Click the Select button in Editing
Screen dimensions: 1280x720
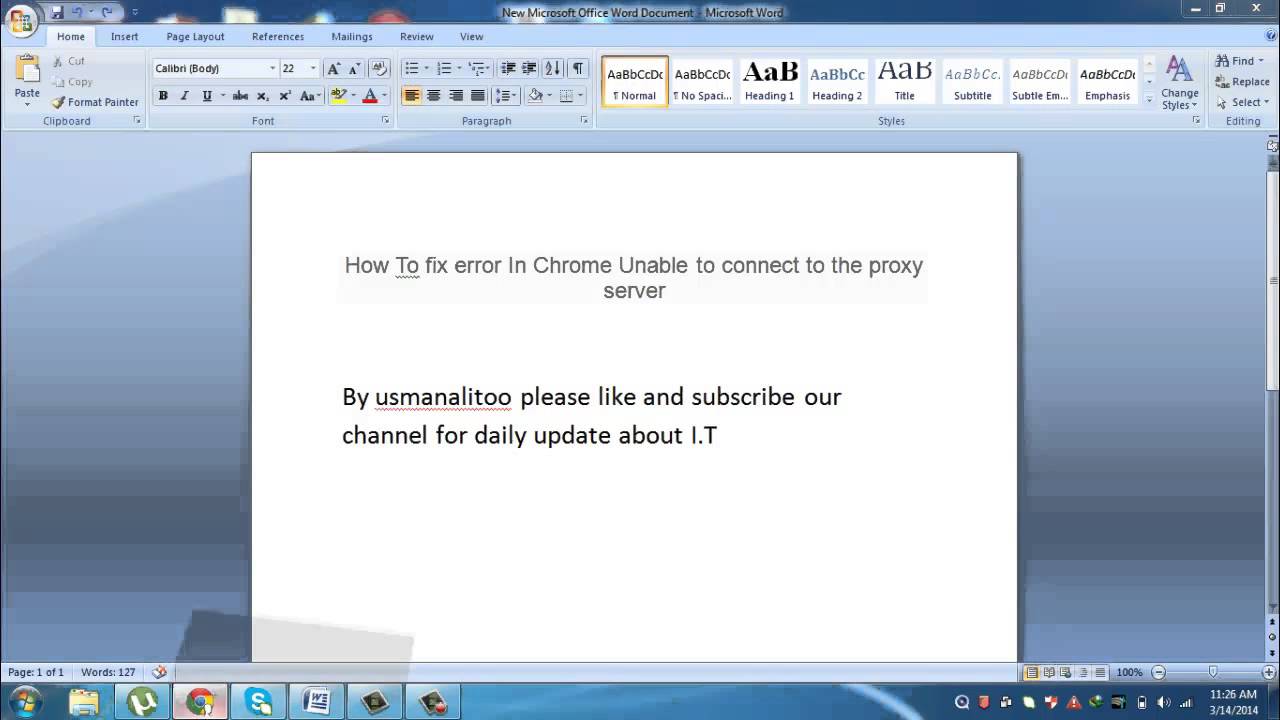(x=1241, y=102)
